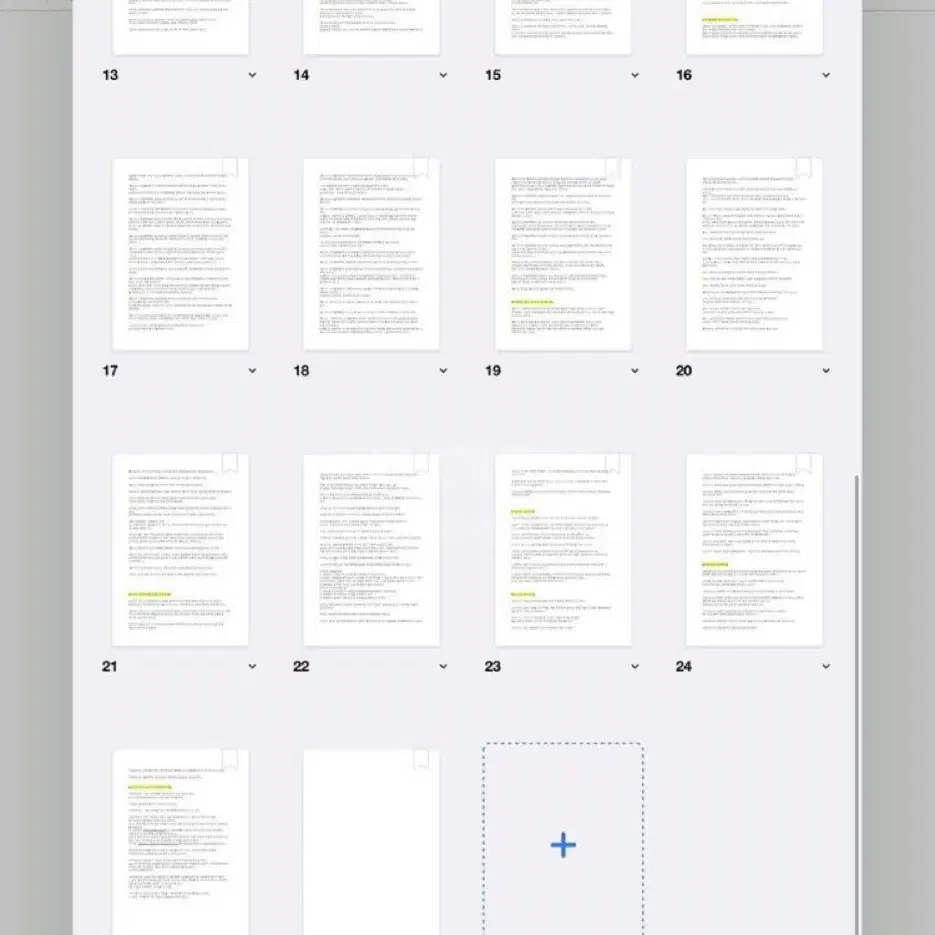Screen dimensions: 935x935
Task: Show the page 23 options menu chevron
Action: coord(634,667)
